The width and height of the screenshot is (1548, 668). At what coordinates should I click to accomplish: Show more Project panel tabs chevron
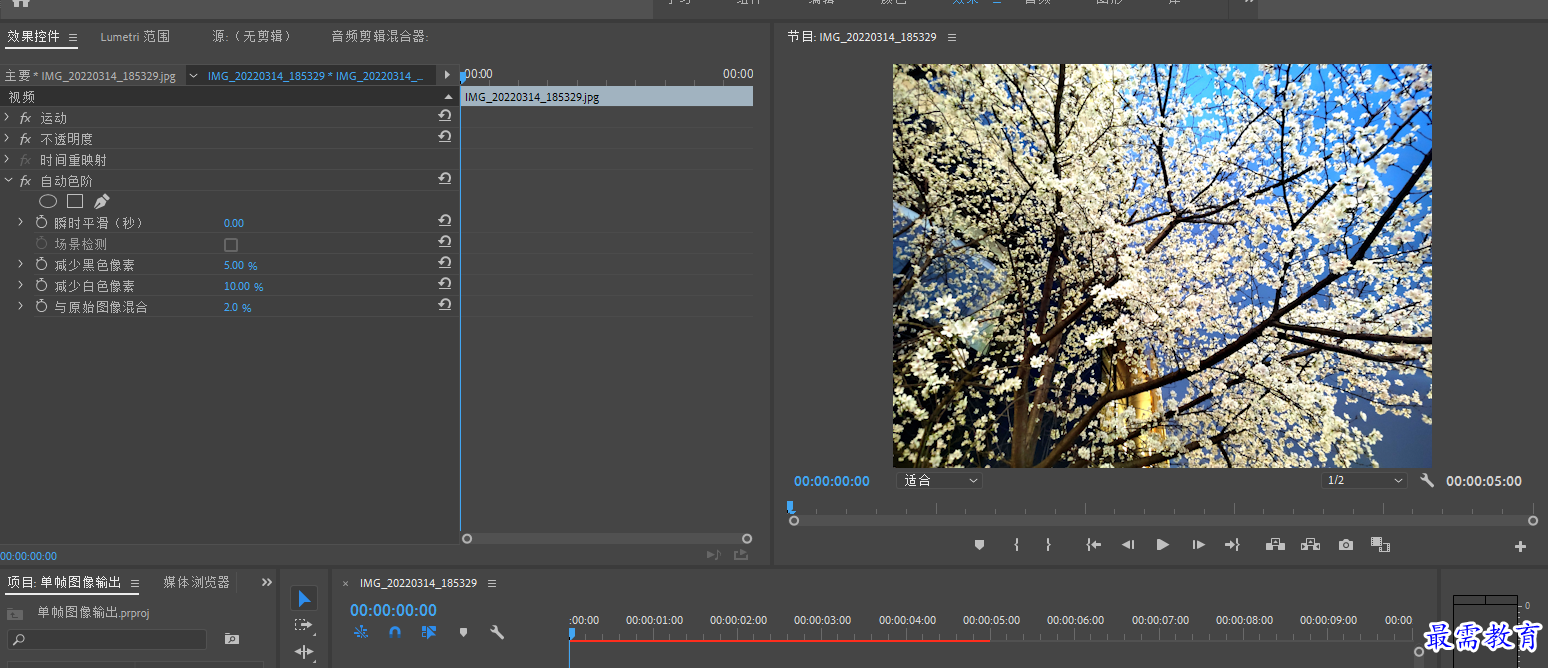point(267,582)
